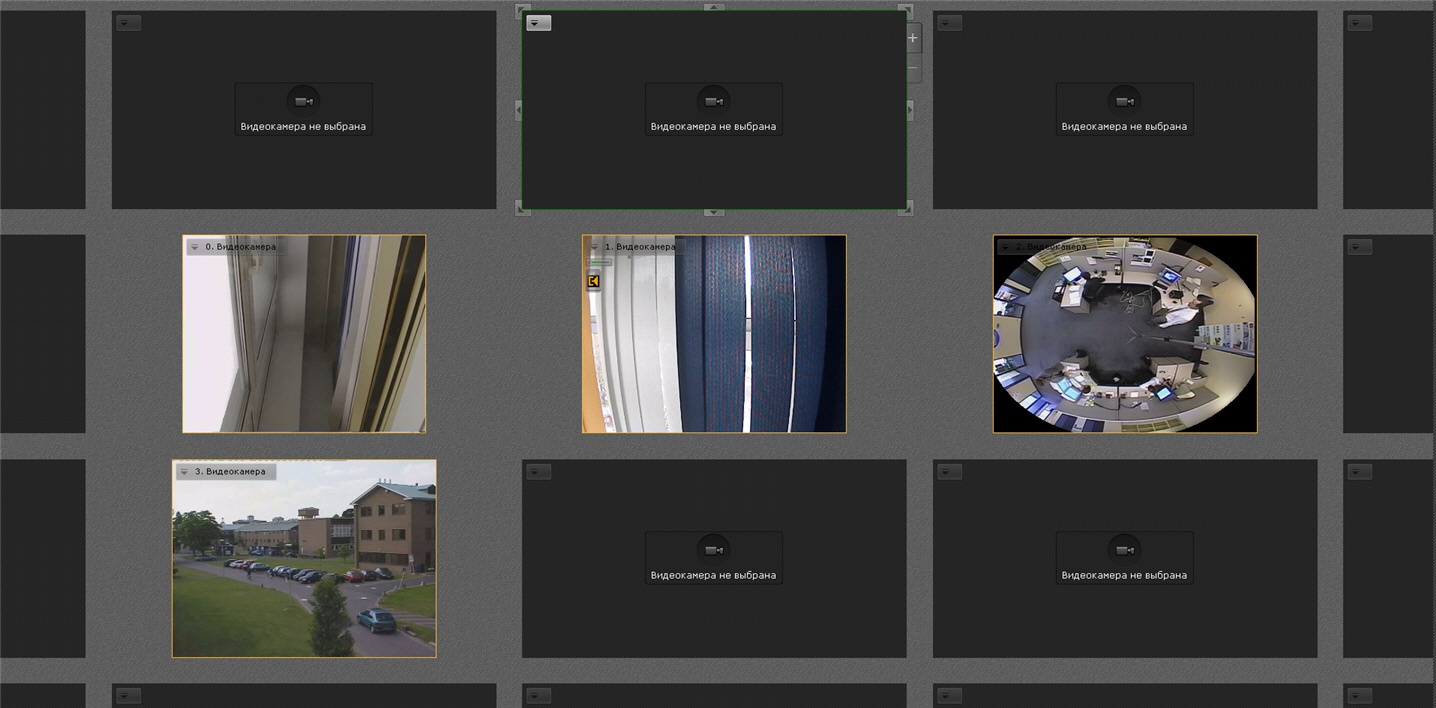Click the '0. Видеокамера' title label
Screen dimensions: 1436x708
coord(241,247)
